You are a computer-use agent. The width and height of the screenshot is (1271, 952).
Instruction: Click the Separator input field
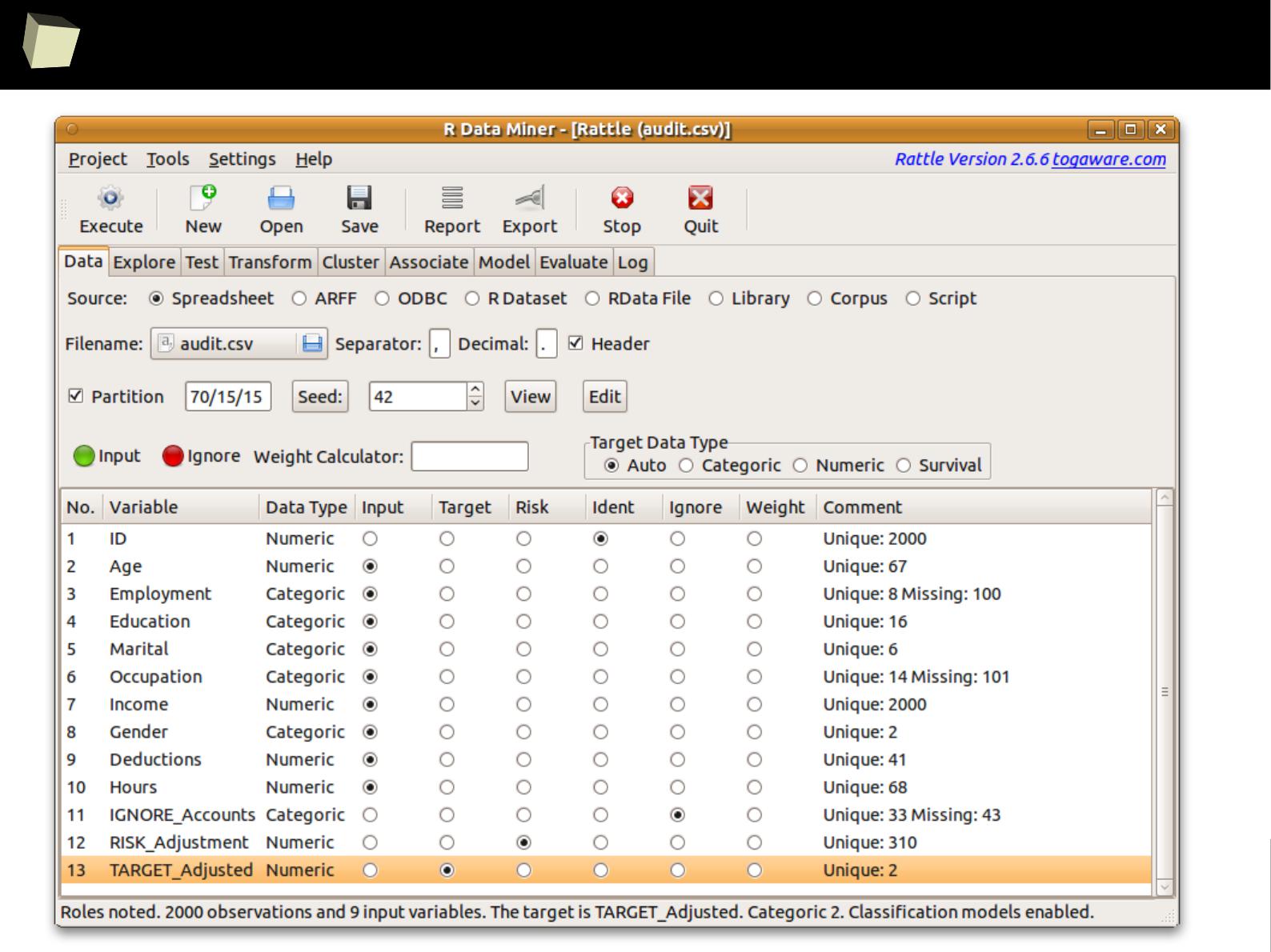click(x=439, y=344)
